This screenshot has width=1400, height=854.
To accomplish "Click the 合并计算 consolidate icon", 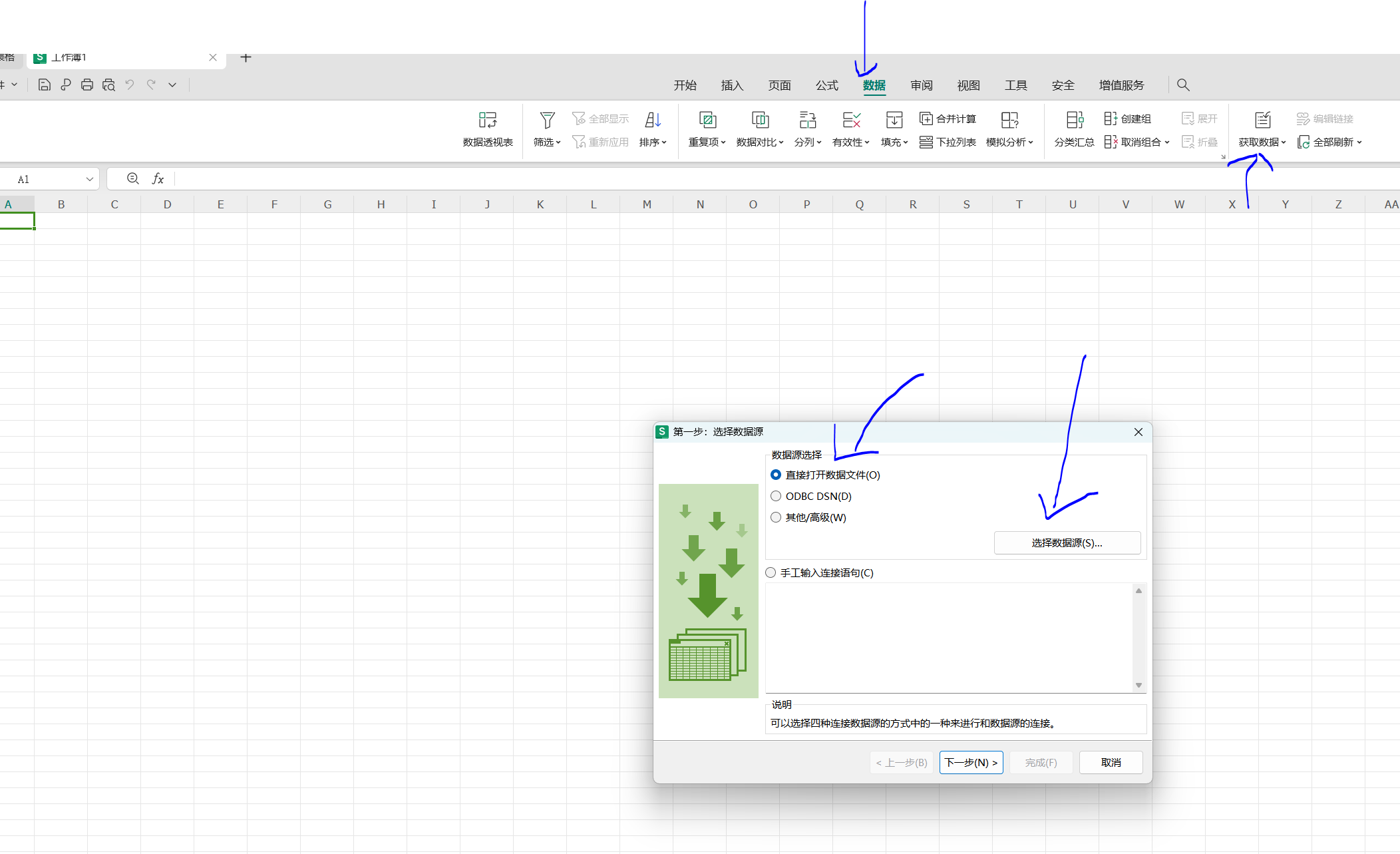I will (926, 118).
